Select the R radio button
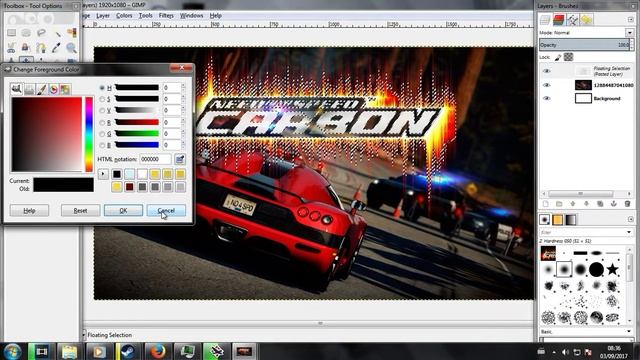Image resolution: width=640 pixels, height=360 pixels. coord(102,122)
